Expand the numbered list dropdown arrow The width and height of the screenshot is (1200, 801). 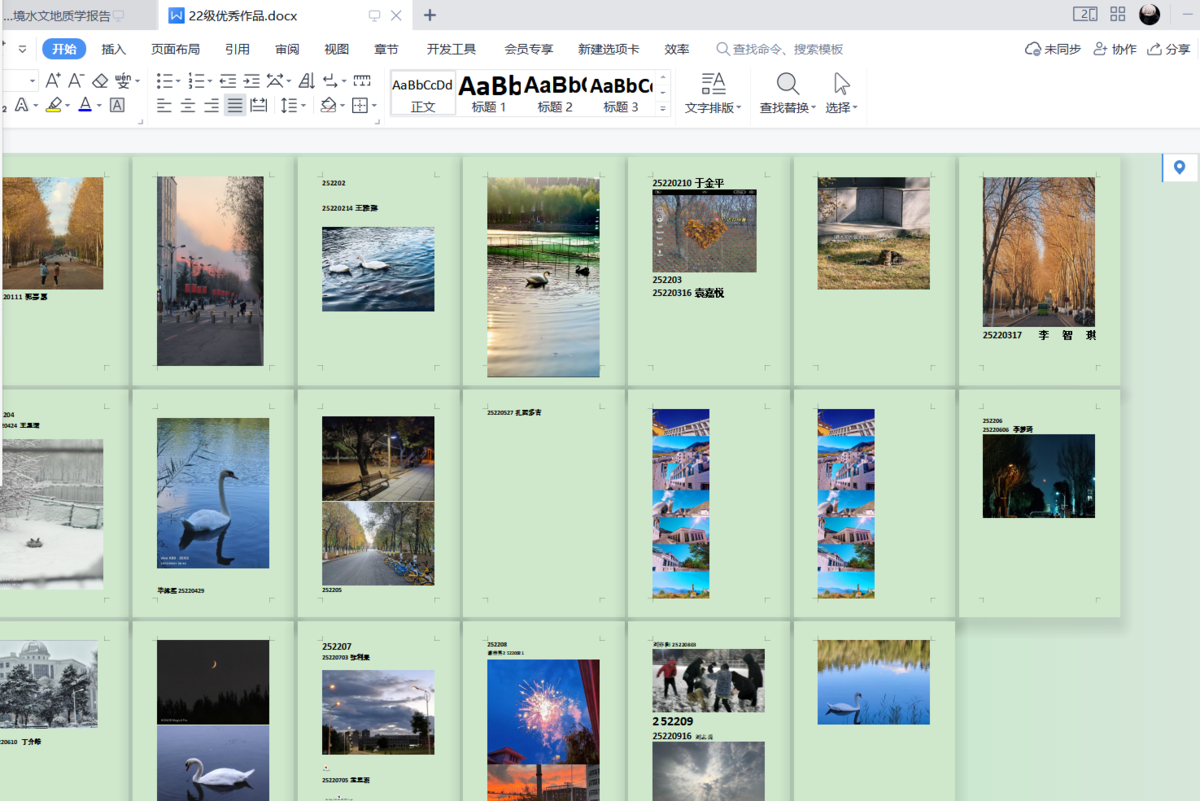point(210,82)
